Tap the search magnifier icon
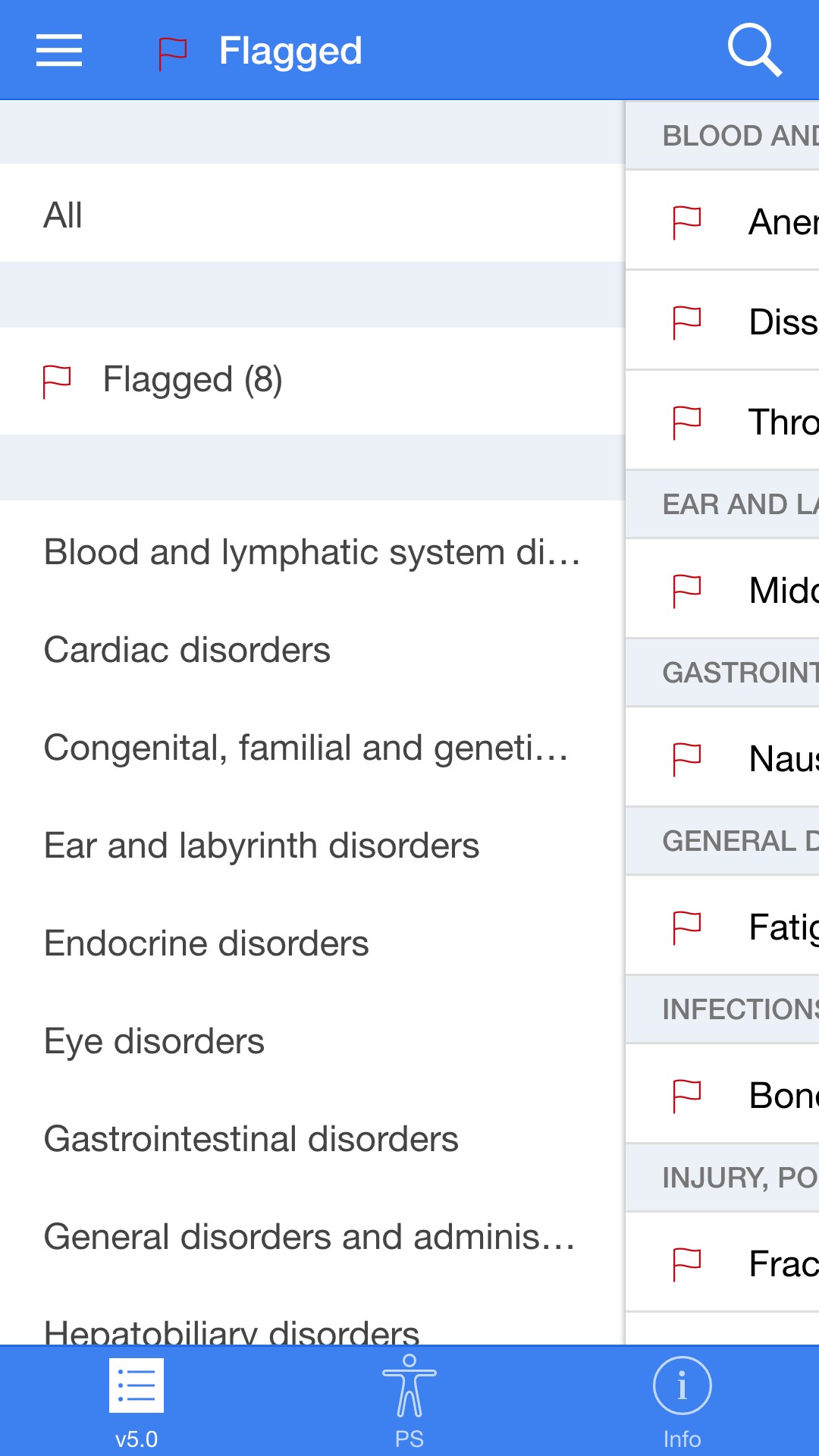The width and height of the screenshot is (819, 1456). [755, 50]
